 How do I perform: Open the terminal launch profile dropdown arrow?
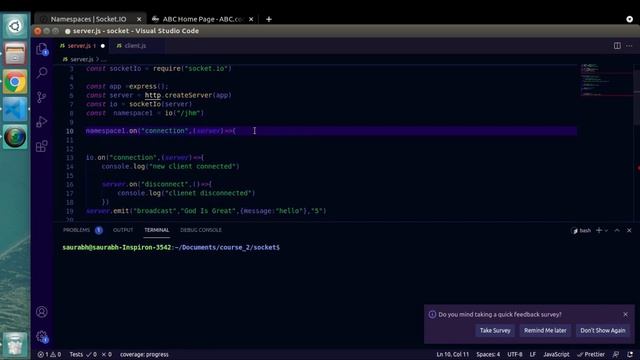[606, 231]
